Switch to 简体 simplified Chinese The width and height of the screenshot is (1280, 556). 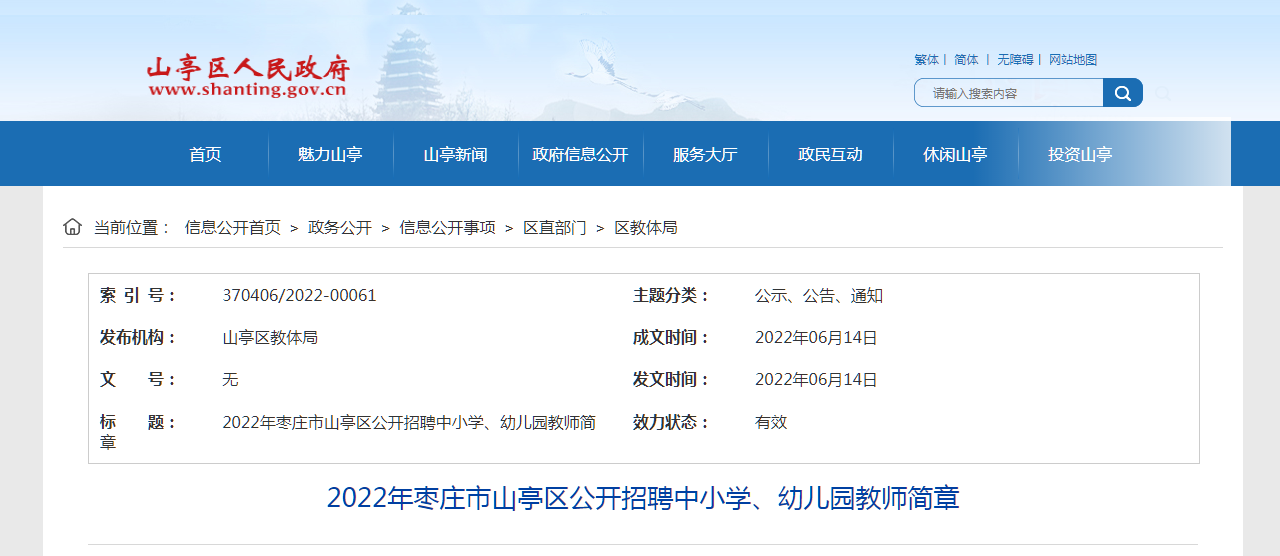(966, 60)
